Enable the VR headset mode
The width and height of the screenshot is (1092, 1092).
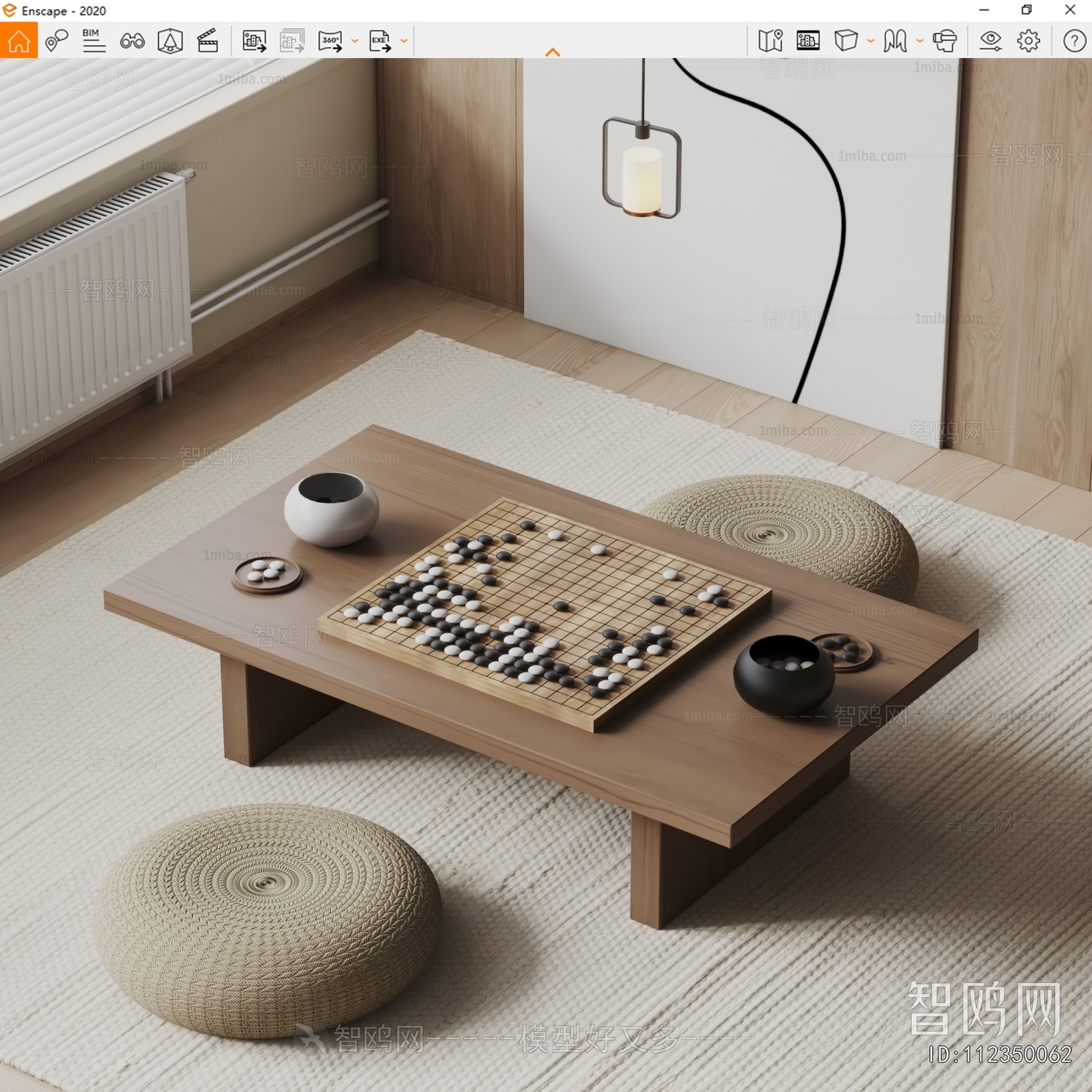[x=945, y=41]
